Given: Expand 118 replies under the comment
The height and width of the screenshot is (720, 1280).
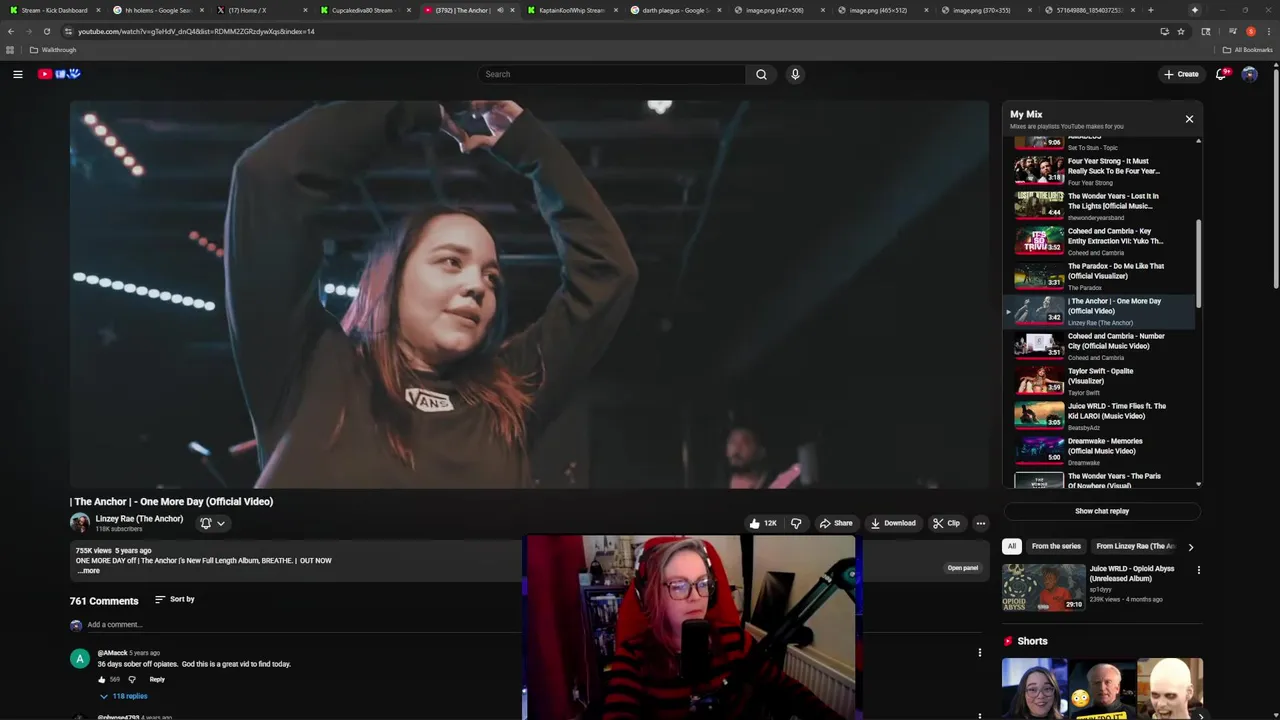Looking at the screenshot, I should [x=123, y=696].
